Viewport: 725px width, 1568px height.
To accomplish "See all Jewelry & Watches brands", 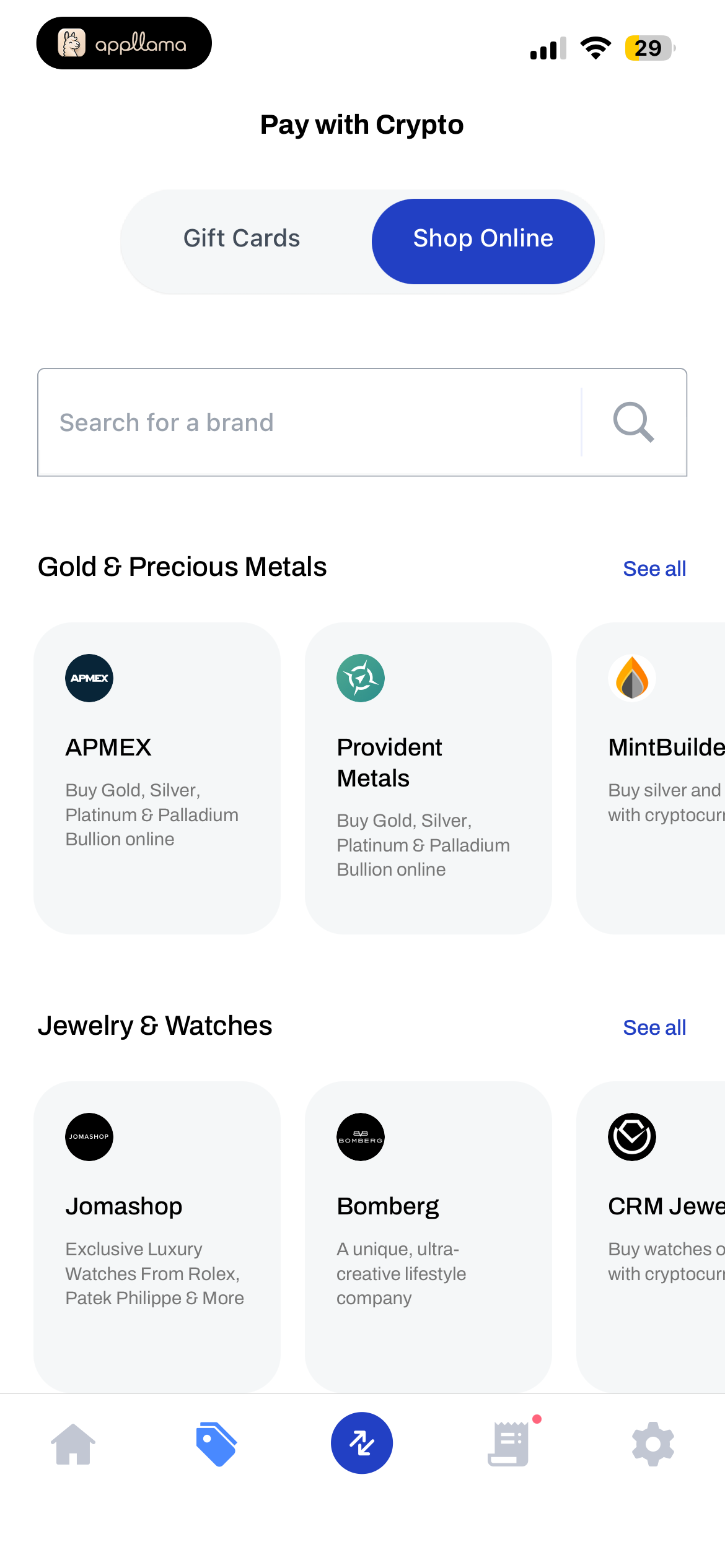I will [654, 1027].
